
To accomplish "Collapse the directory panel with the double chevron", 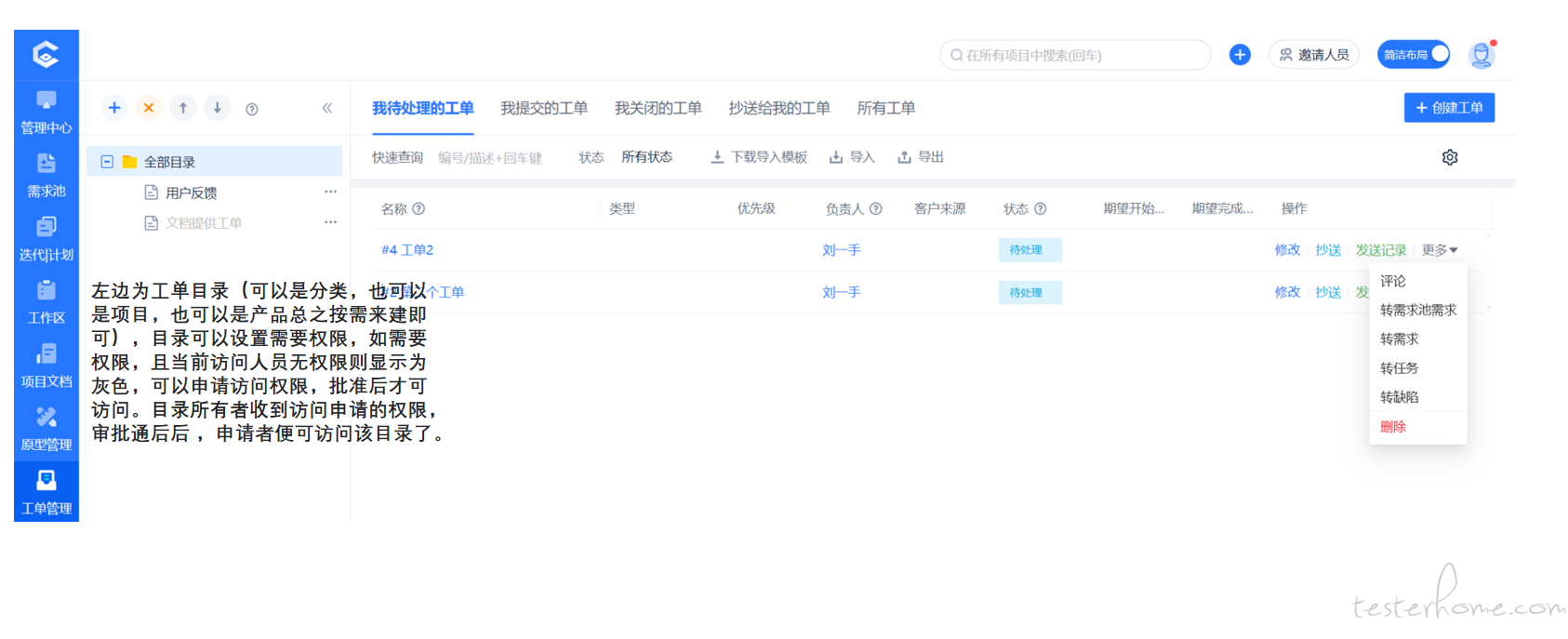I will point(327,108).
